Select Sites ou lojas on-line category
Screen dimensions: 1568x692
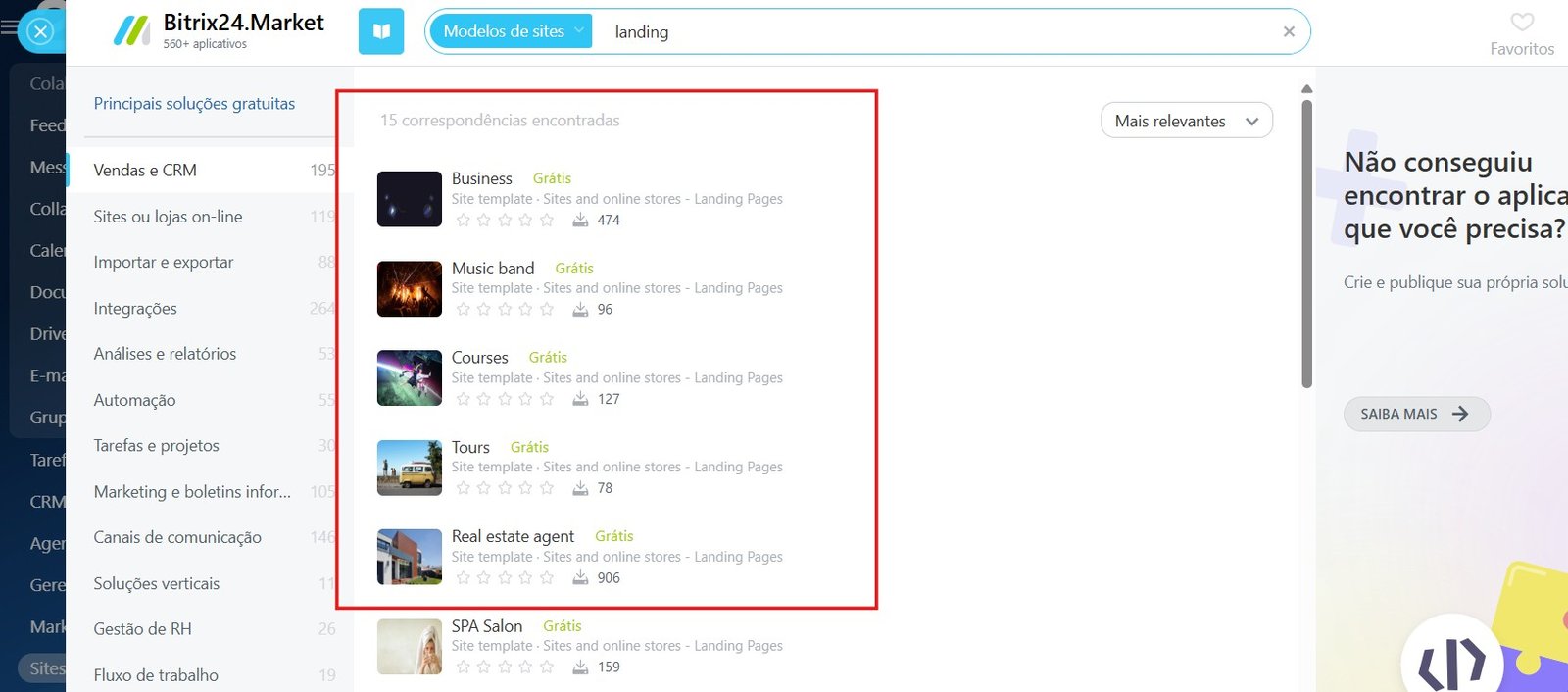click(x=210, y=217)
